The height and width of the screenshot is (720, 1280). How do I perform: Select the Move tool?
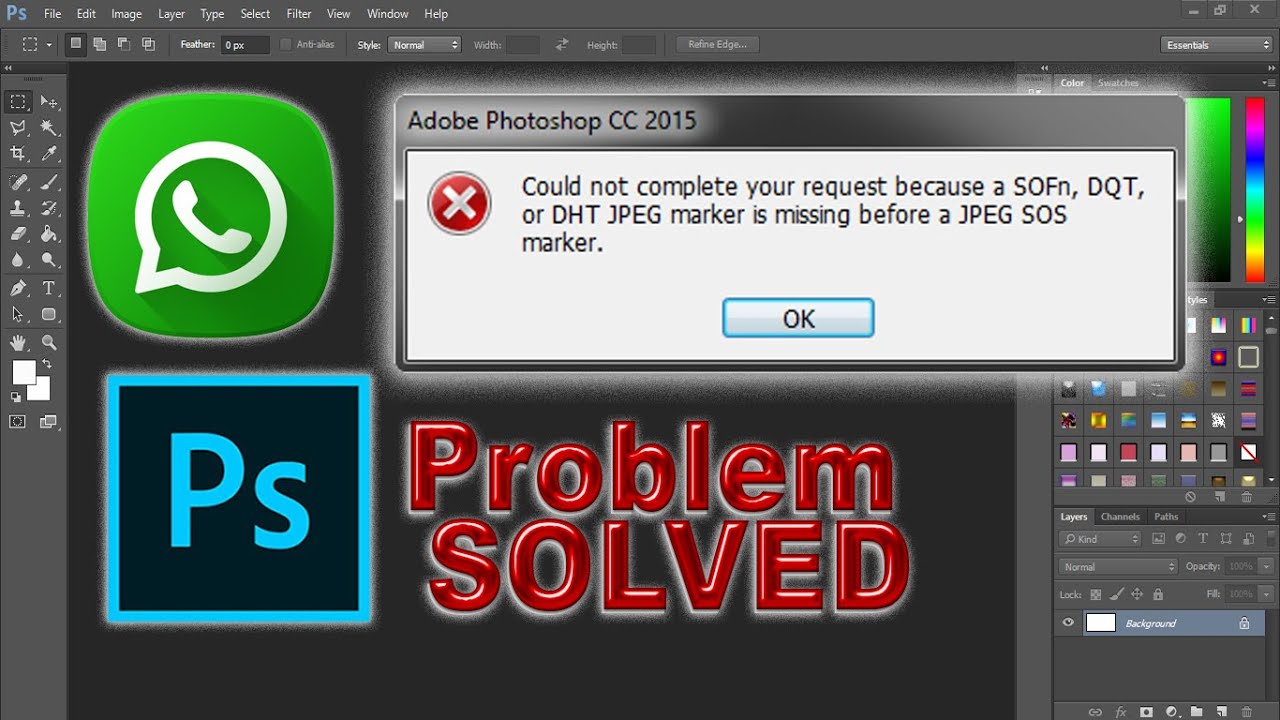coord(48,102)
